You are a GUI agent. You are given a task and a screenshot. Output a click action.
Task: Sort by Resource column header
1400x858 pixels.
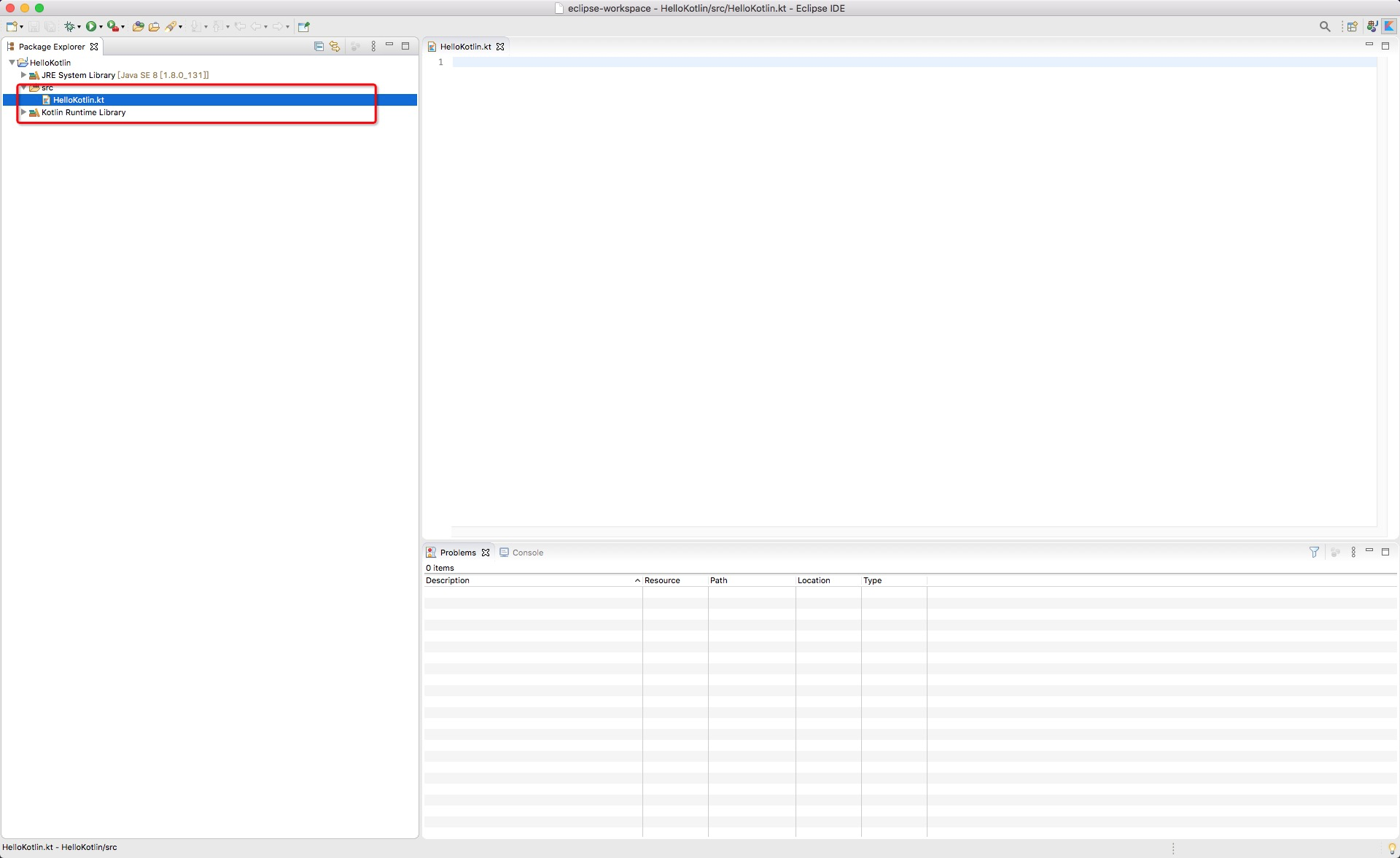point(675,580)
